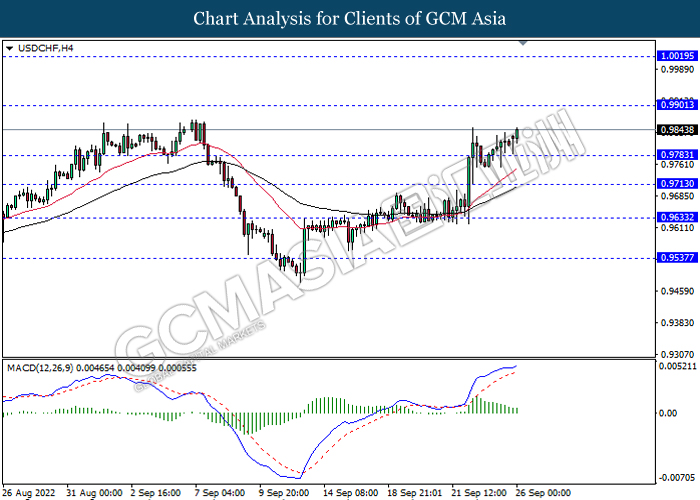Open the USDCHF,H4 chart dropdown triangle
Viewport: 700px width, 500px height.
(10, 48)
